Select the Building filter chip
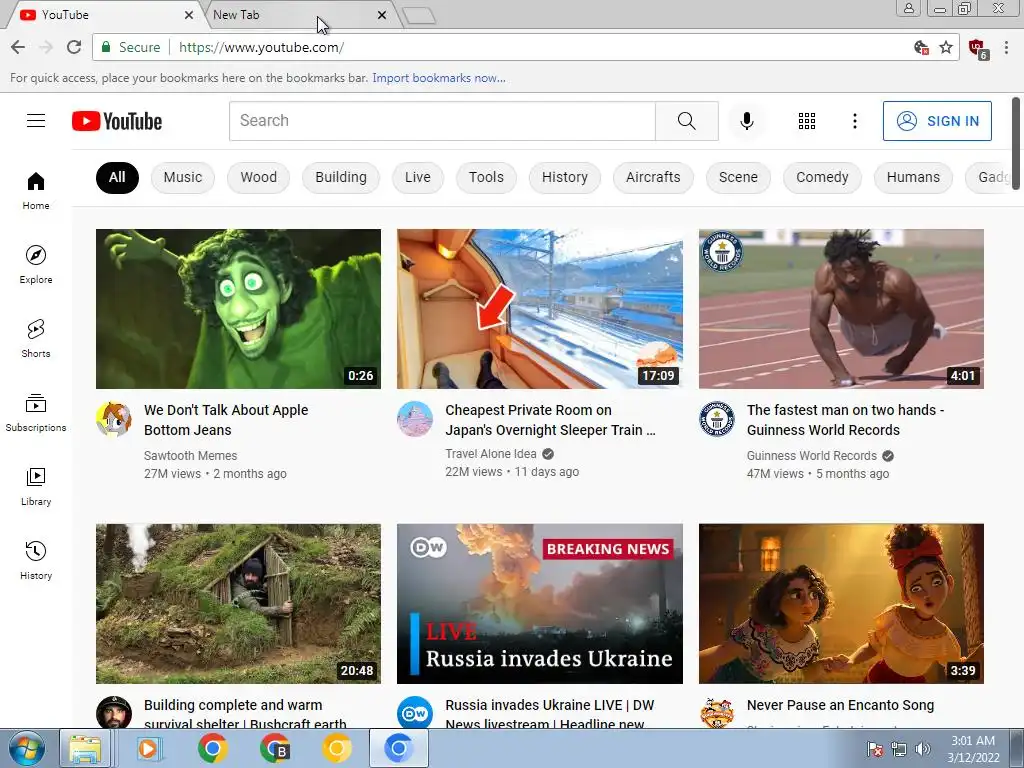This screenshot has height=768, width=1024. [341, 178]
